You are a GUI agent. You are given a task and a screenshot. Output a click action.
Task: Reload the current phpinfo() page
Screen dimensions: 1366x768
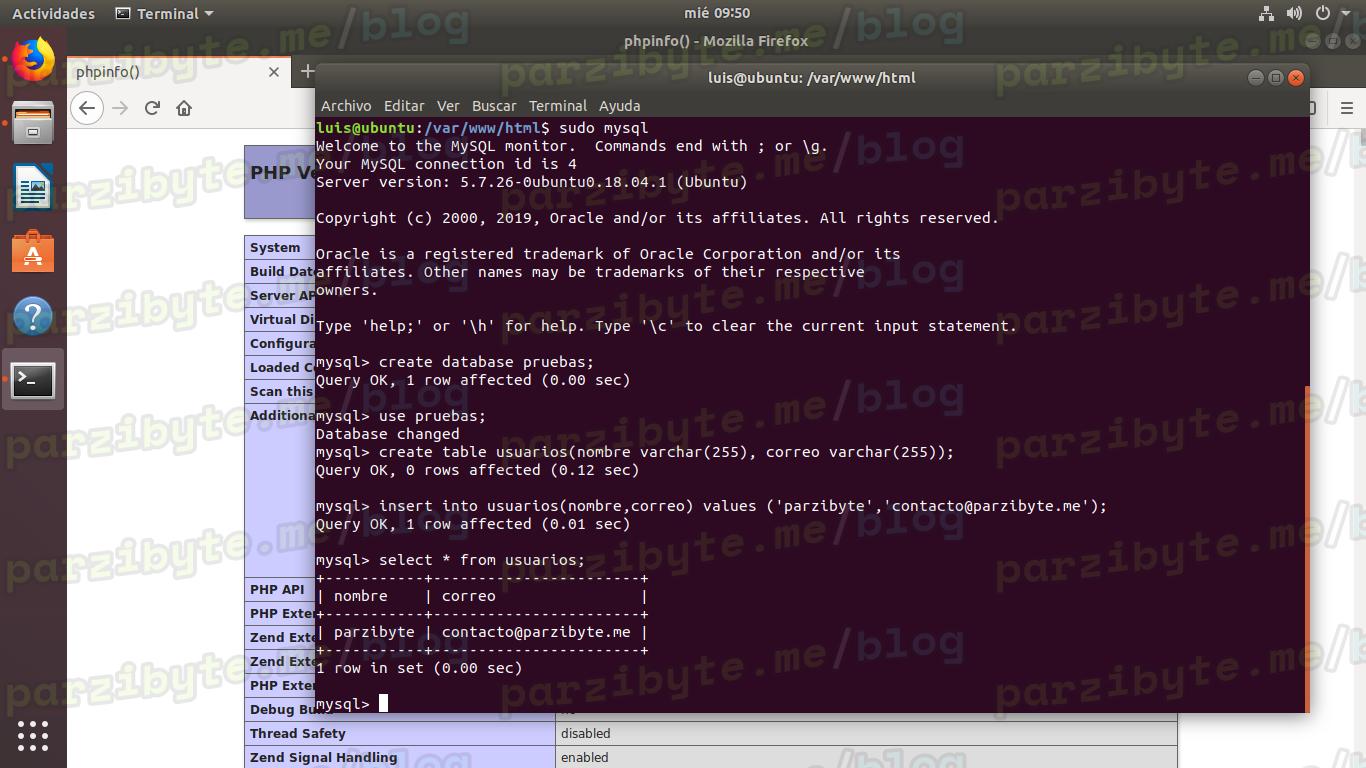tap(152, 108)
